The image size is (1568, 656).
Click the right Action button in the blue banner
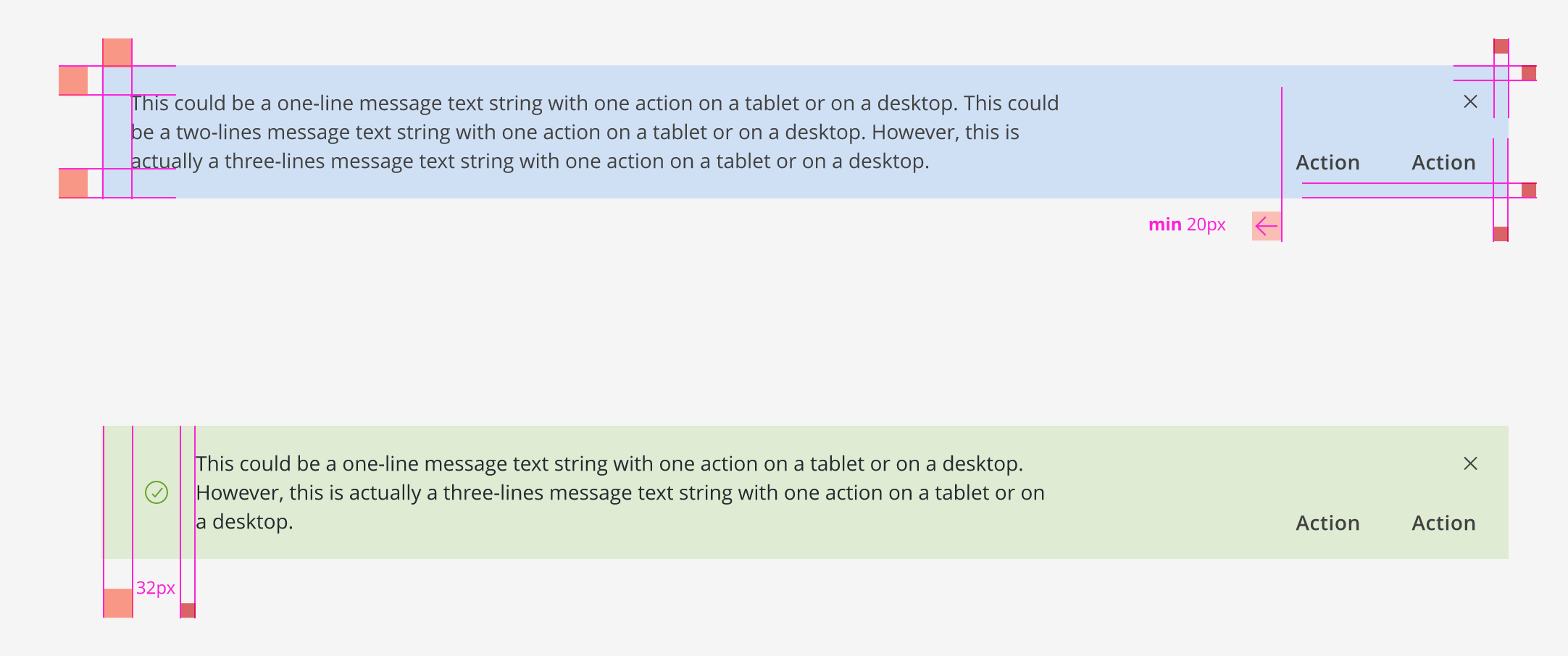[1443, 162]
